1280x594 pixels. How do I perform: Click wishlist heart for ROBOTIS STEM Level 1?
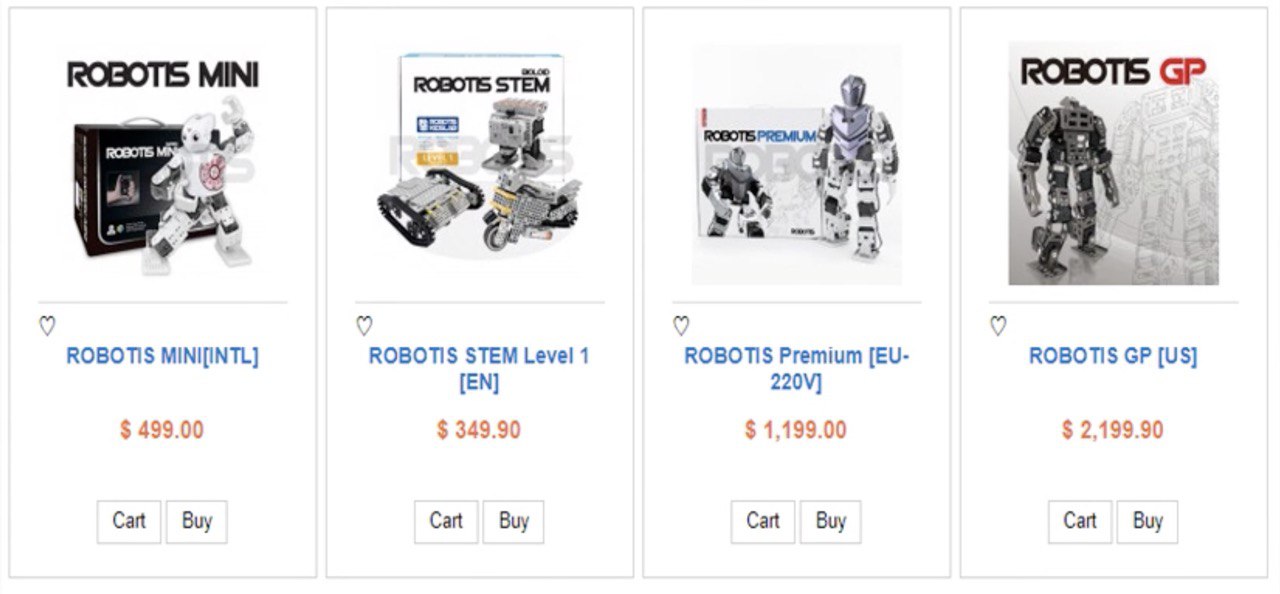(x=364, y=326)
